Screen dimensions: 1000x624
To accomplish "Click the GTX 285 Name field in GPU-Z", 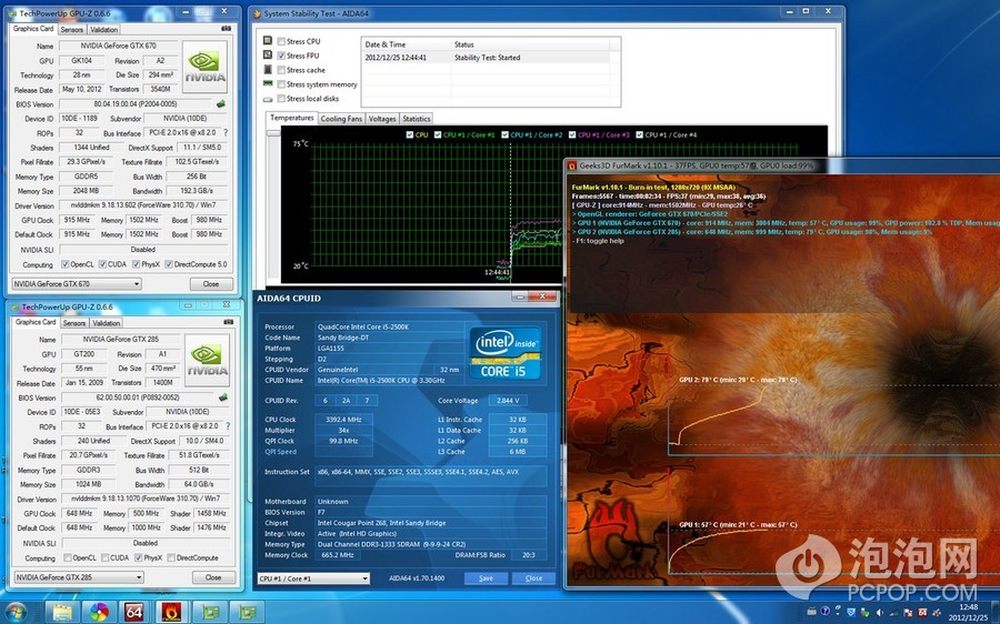I will 121,339.
